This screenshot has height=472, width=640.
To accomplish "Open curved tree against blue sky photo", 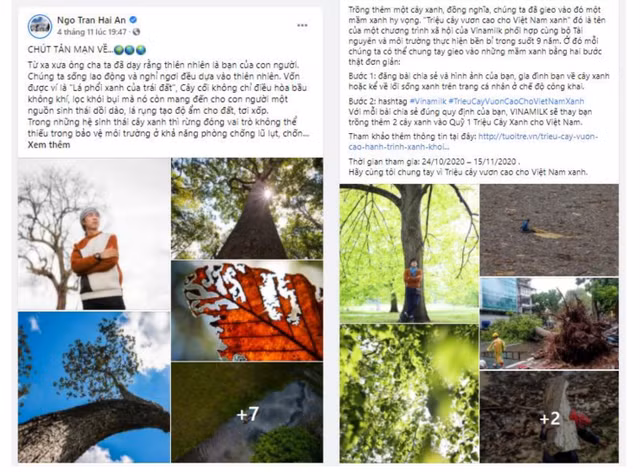I will point(94,387).
